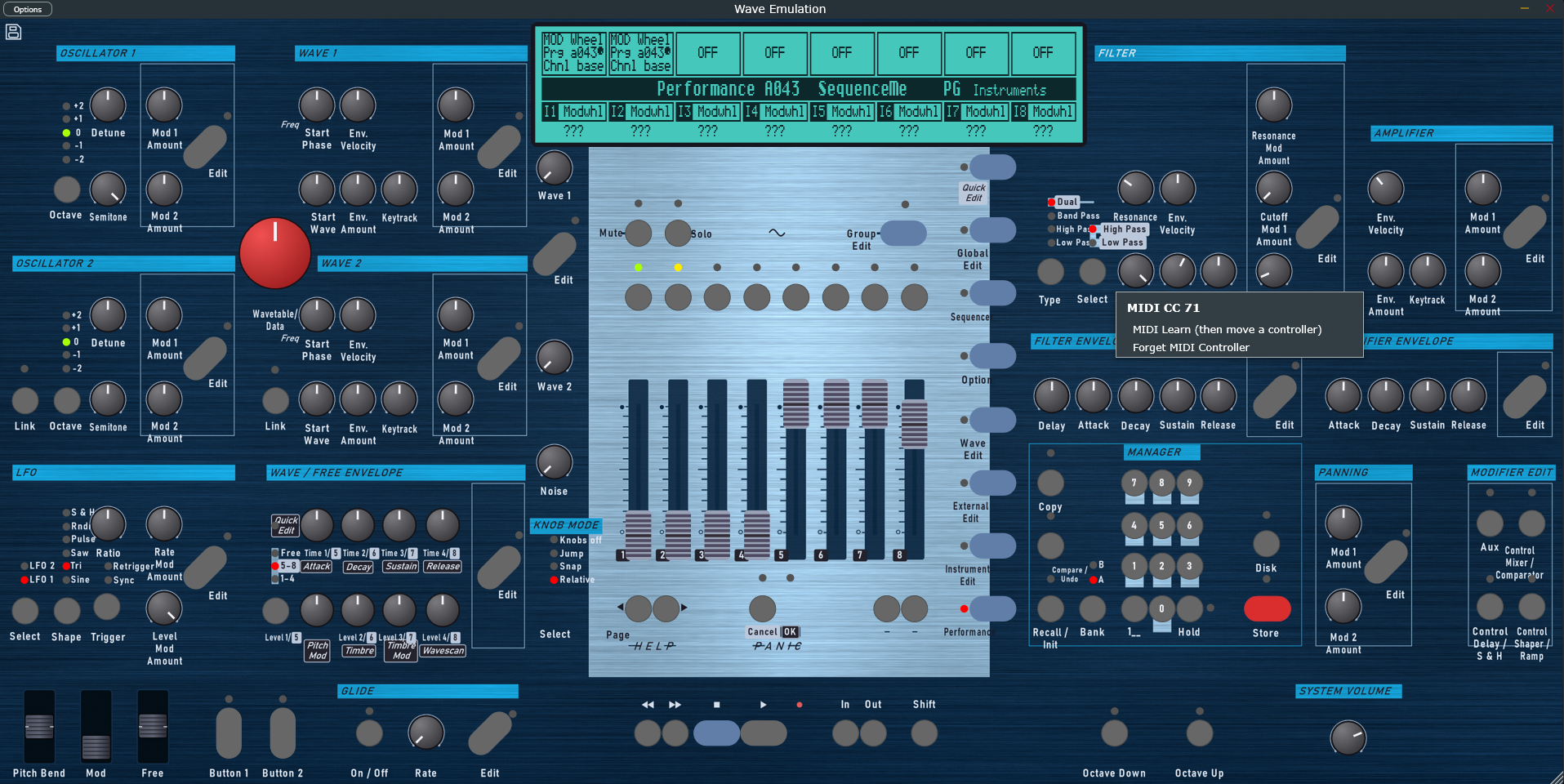Click the fast-forward transport button
1564x784 pixels.
(675, 733)
